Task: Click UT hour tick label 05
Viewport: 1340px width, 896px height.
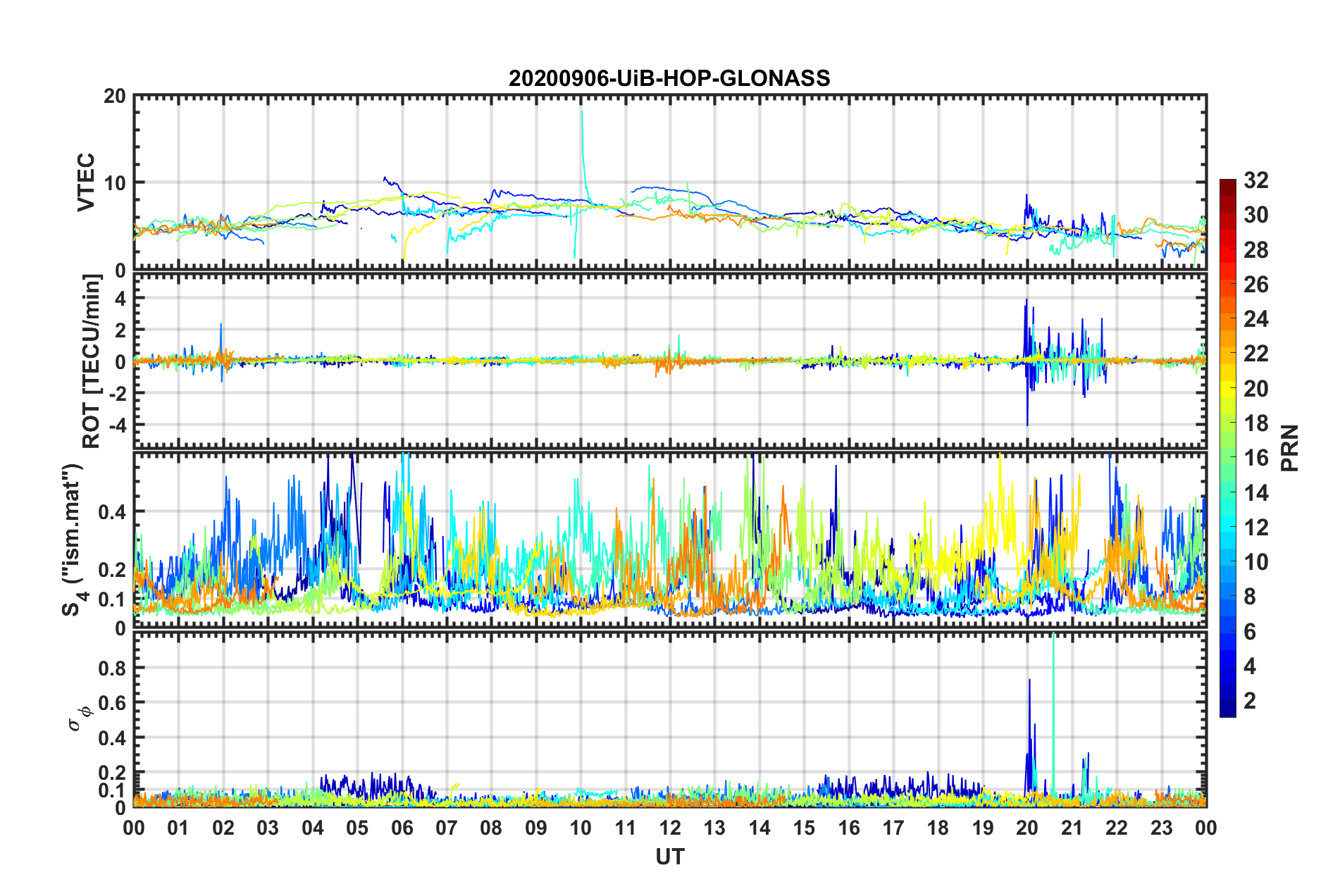Action: click(x=357, y=828)
